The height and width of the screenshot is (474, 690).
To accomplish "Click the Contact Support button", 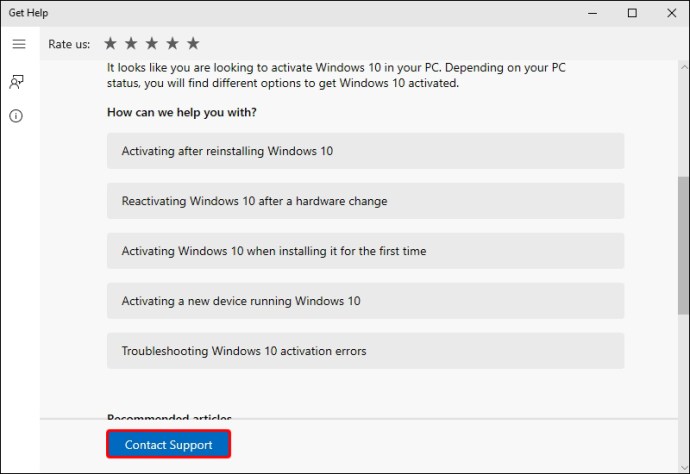I will coord(169,445).
